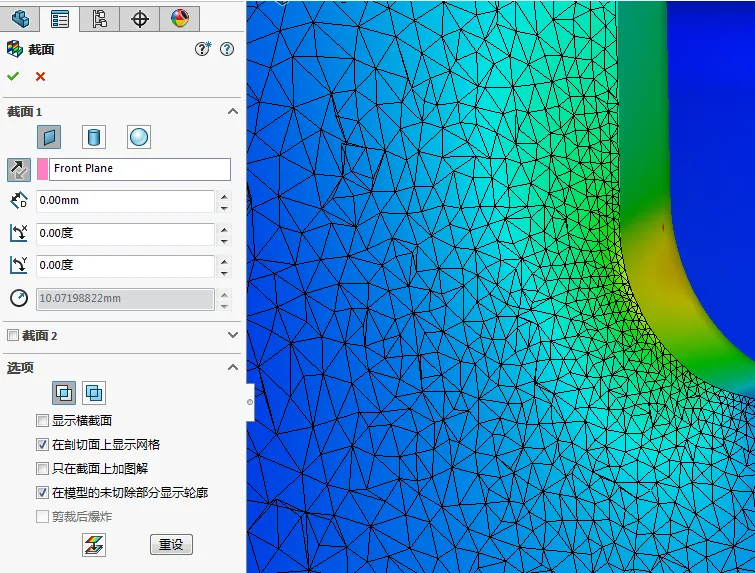This screenshot has width=755, height=573.
Task: Click the diameter dial icon
Action: [19, 298]
